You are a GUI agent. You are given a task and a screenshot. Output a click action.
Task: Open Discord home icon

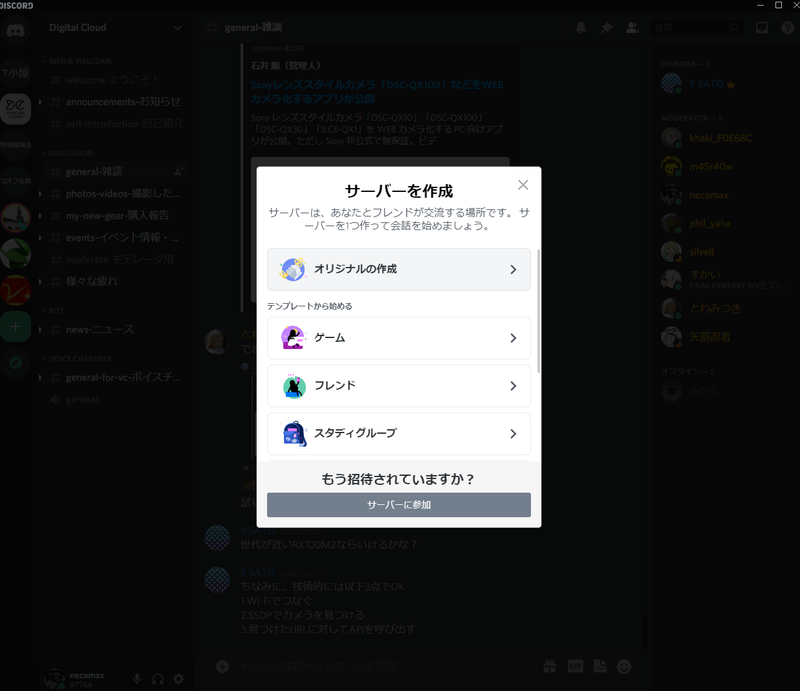pos(15,31)
